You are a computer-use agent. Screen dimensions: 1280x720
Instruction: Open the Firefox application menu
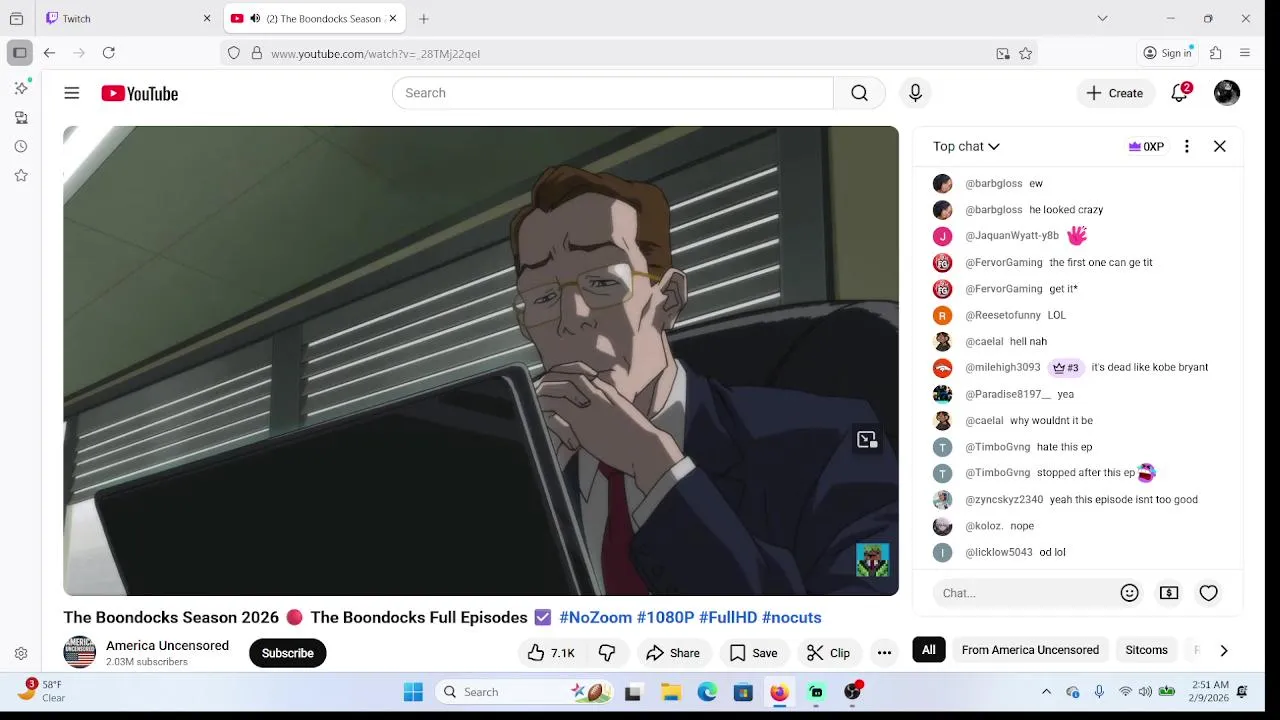[x=1245, y=53]
